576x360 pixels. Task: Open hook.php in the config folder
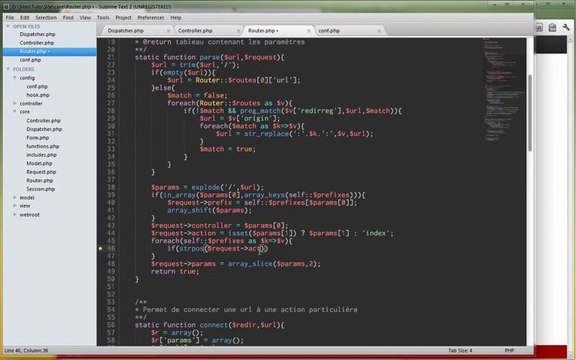[x=38, y=95]
